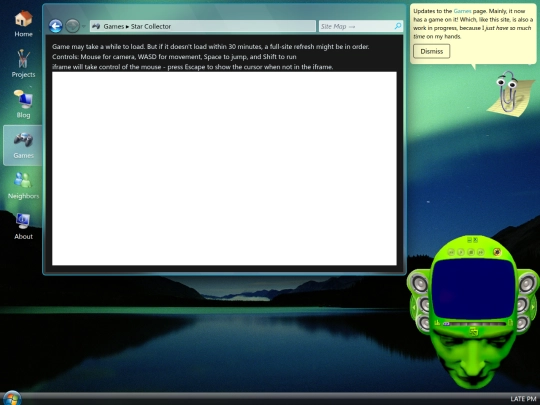Skip forward in the green media player
Image resolution: width=540 pixels, height=405 pixels.
pos(481,252)
